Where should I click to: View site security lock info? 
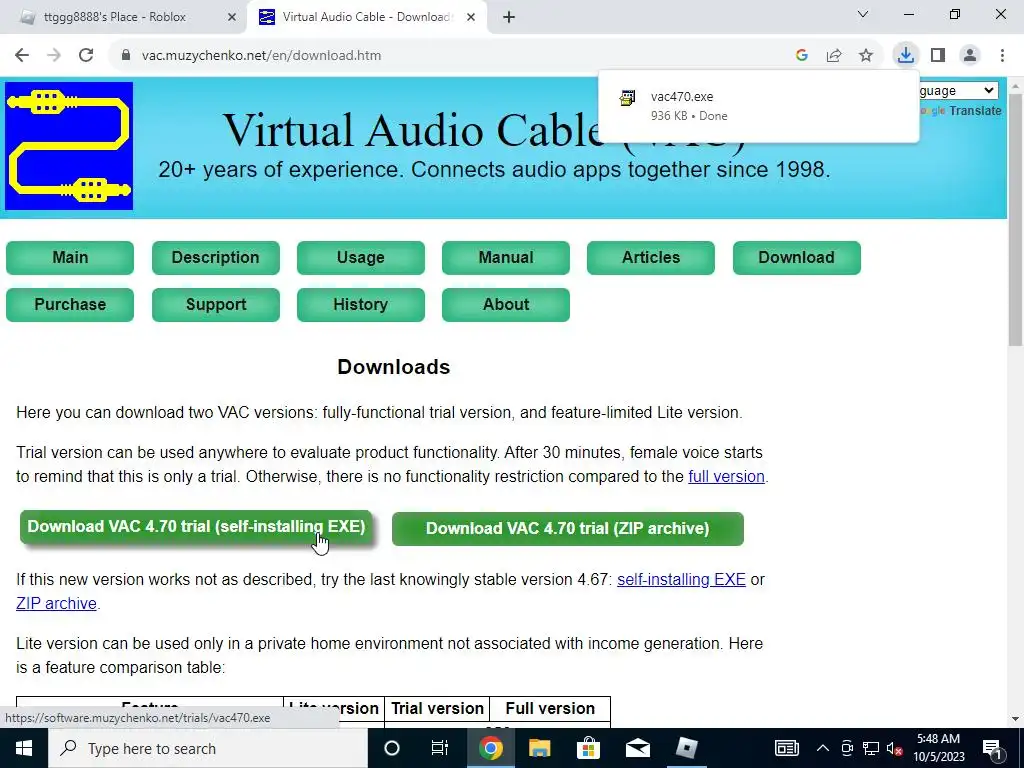126,56
